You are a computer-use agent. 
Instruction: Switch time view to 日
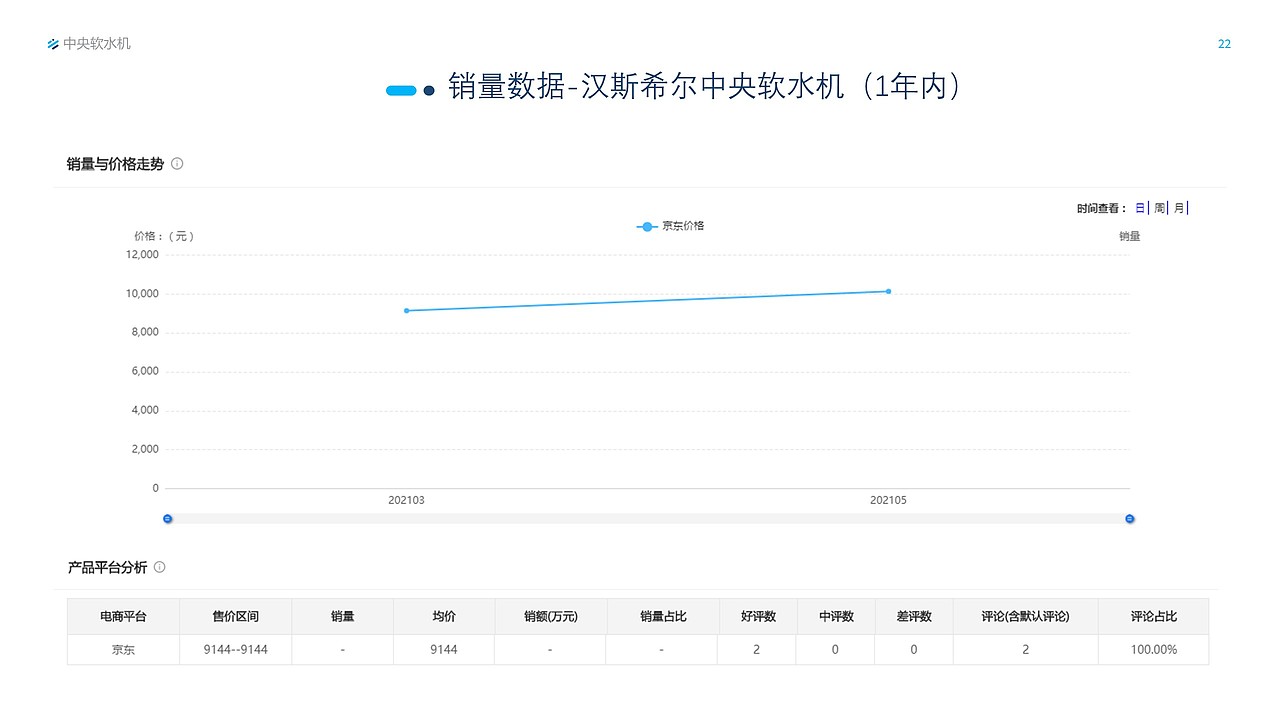1140,208
